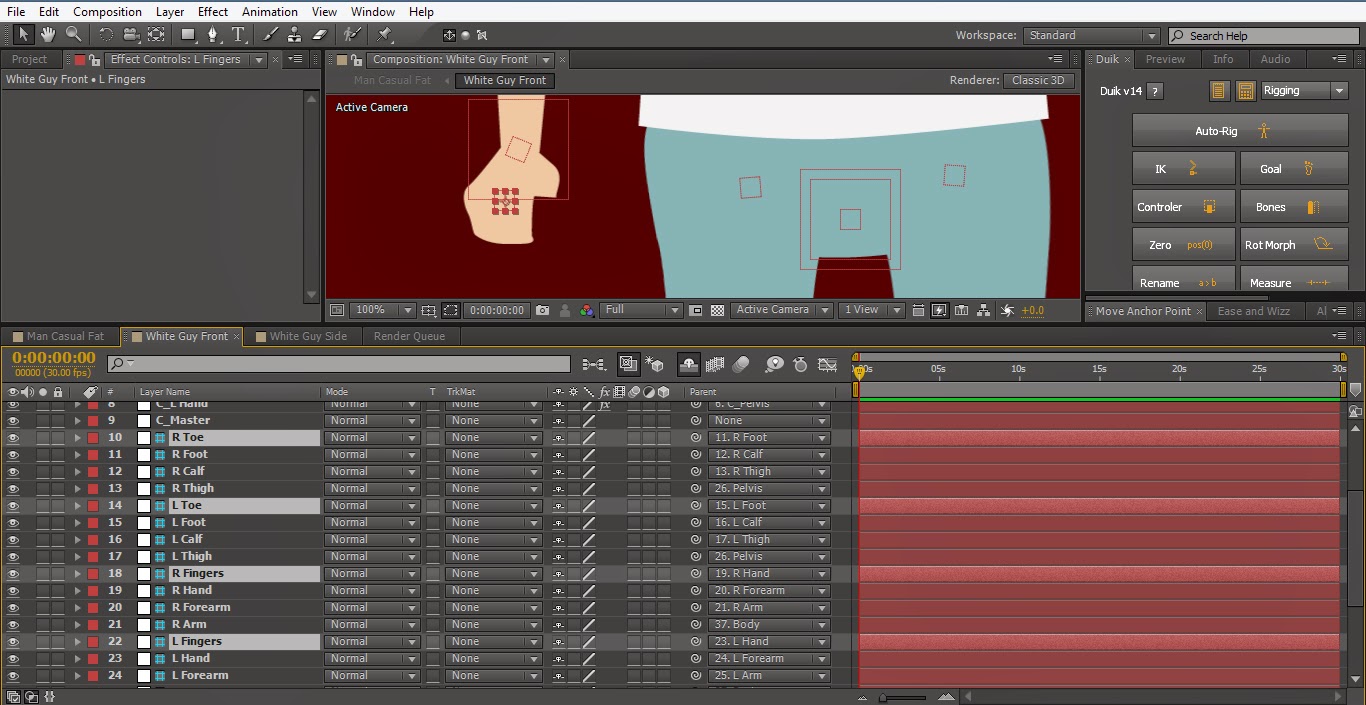Open the Active Camera view dropdown
This screenshot has width=1366, height=705.
781,310
